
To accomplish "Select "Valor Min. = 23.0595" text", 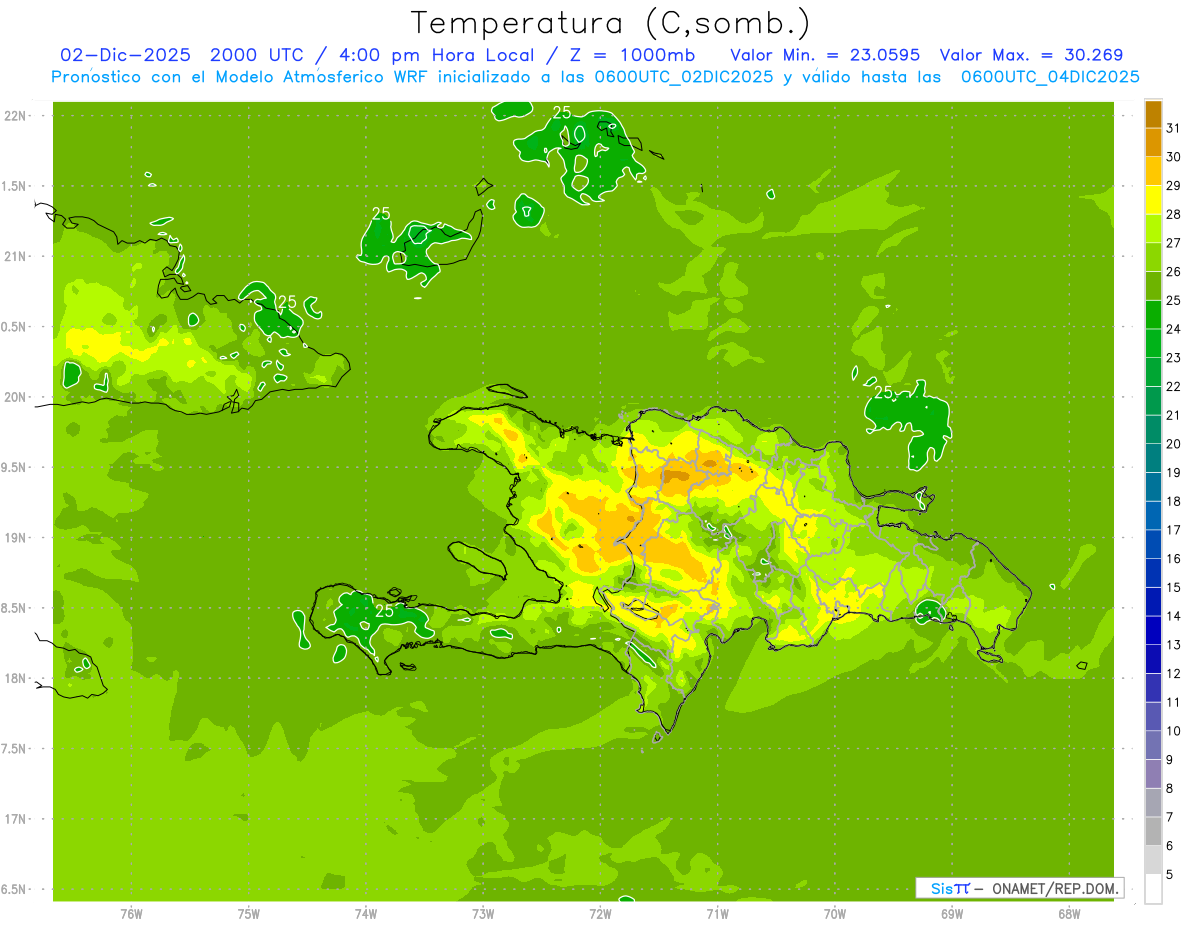I will pos(825,55).
